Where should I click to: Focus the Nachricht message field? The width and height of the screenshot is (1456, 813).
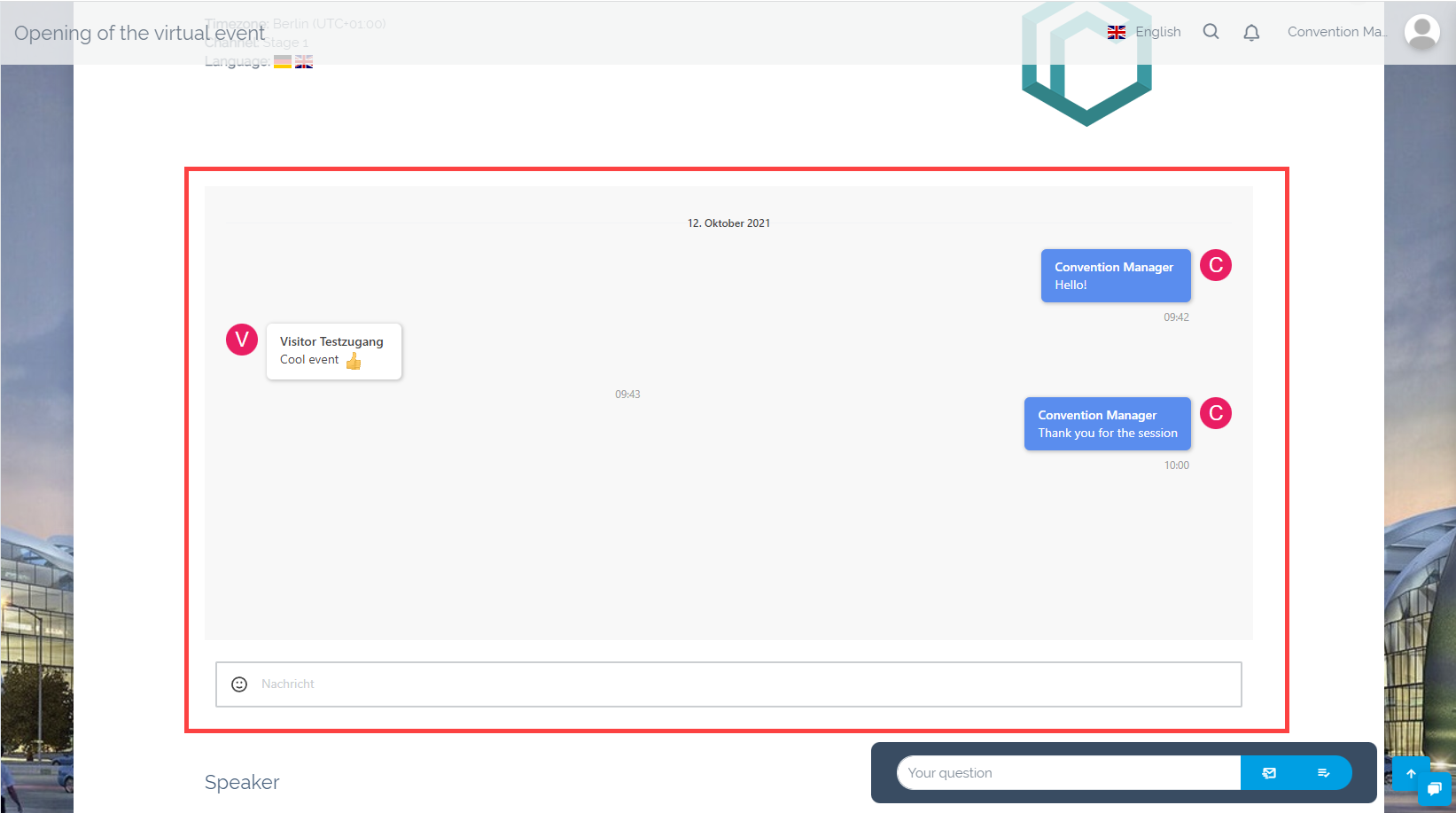coord(728,684)
